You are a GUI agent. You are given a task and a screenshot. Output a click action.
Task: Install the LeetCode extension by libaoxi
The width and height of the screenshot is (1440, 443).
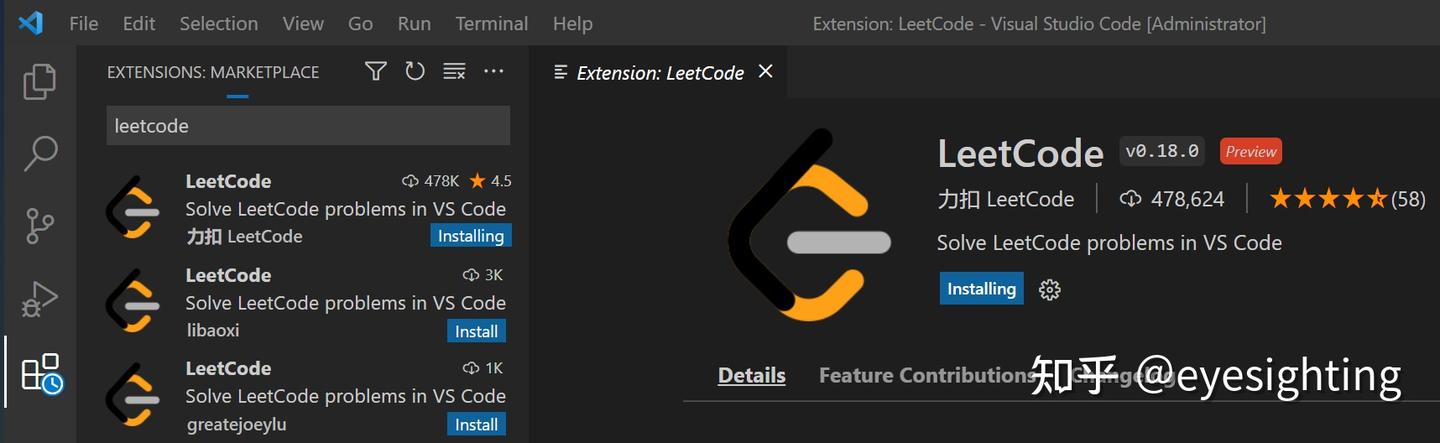pyautogui.click(x=476, y=331)
